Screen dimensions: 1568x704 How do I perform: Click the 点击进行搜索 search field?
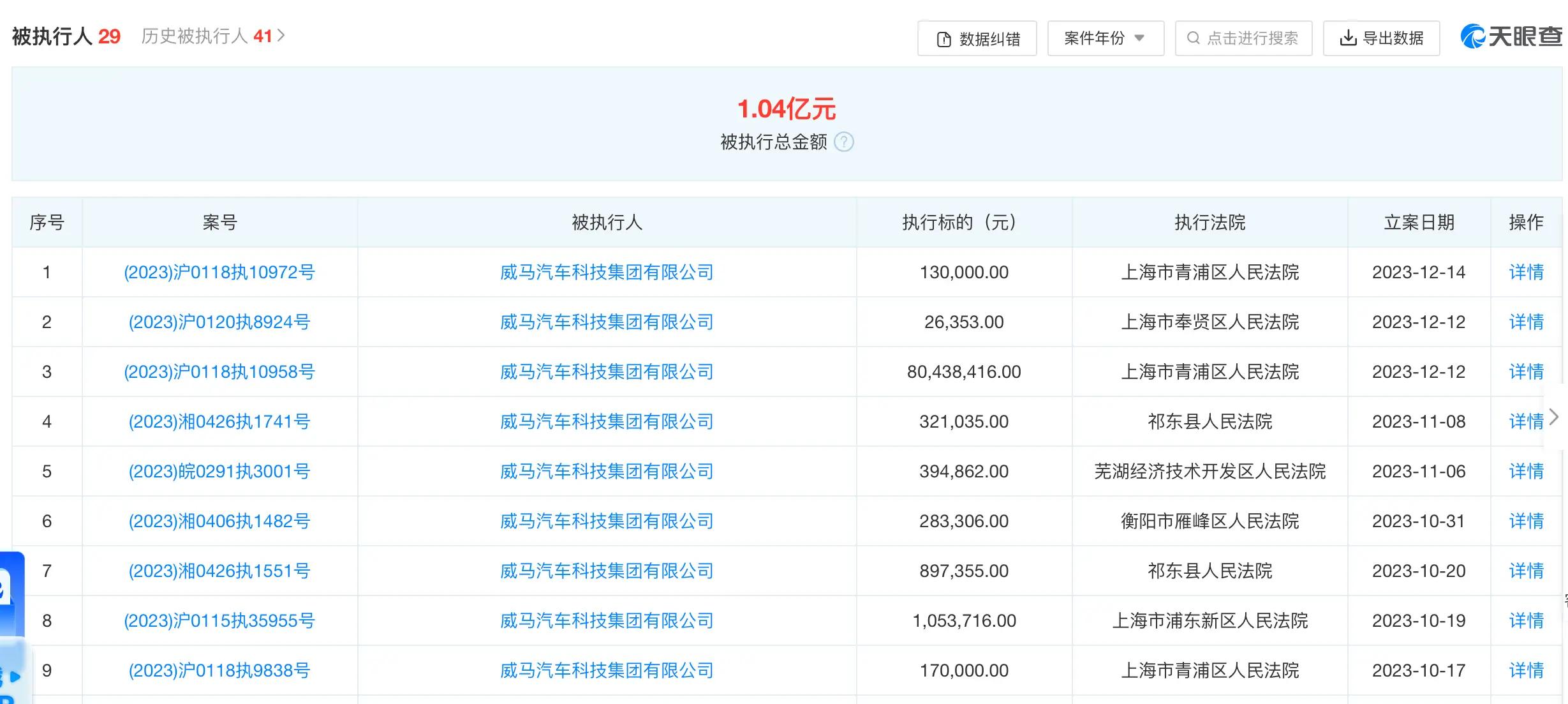tap(1243, 38)
